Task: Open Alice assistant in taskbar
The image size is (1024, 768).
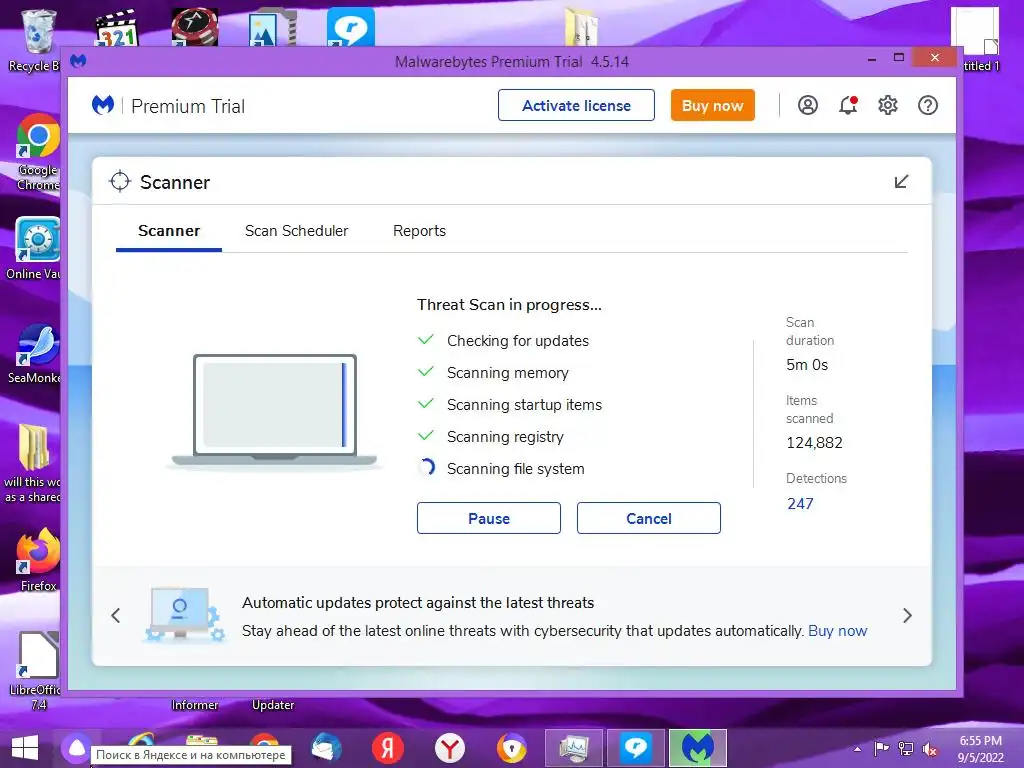Action: pyautogui.click(x=76, y=748)
